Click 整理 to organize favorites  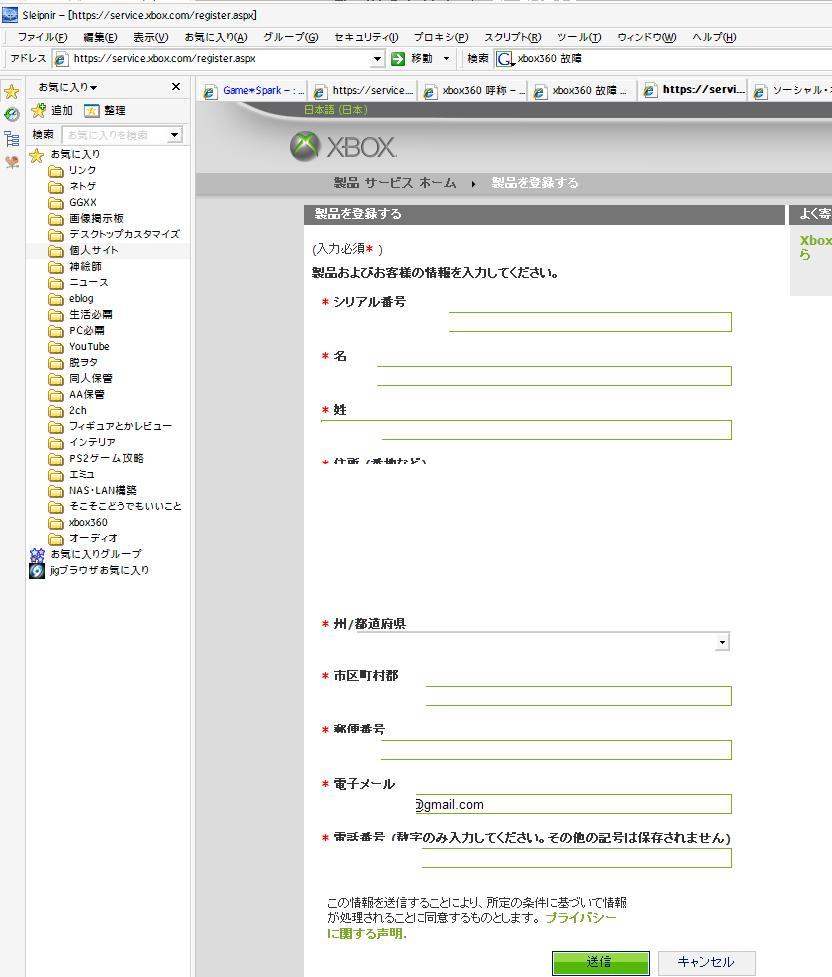(x=105, y=111)
